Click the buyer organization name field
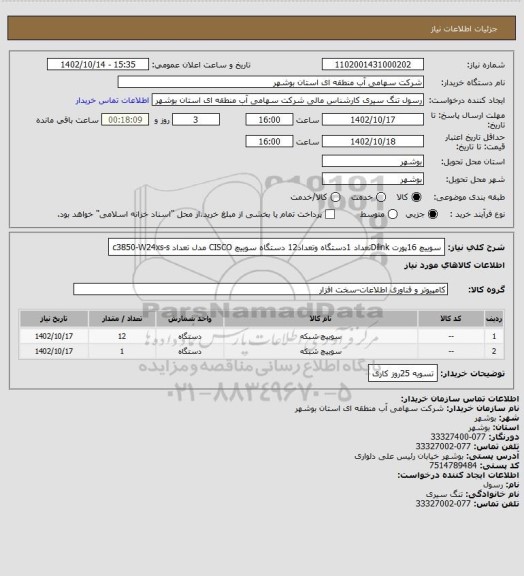The height and width of the screenshot is (576, 524). tap(270, 82)
